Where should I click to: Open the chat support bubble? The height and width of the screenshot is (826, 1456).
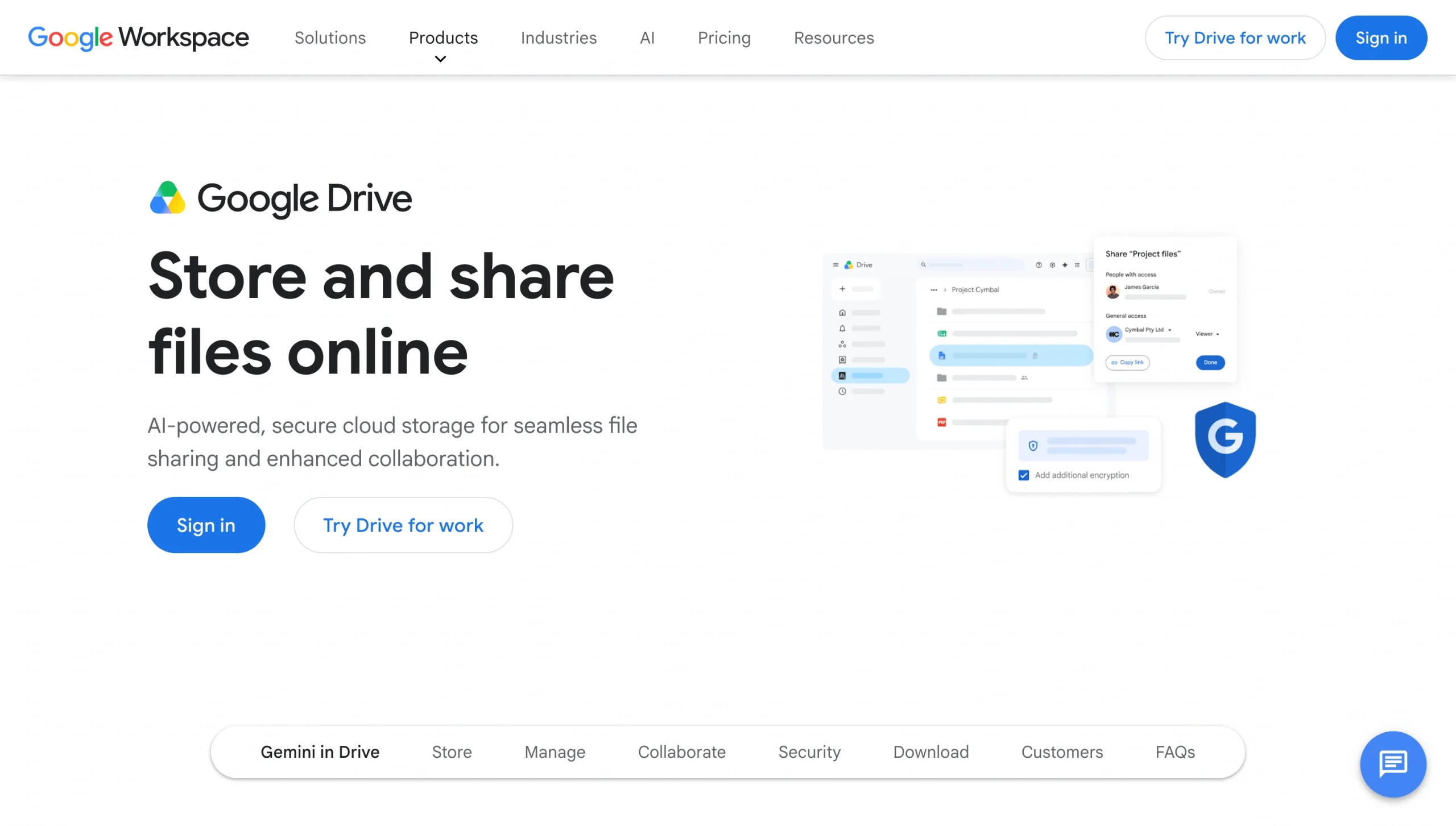coord(1393,764)
